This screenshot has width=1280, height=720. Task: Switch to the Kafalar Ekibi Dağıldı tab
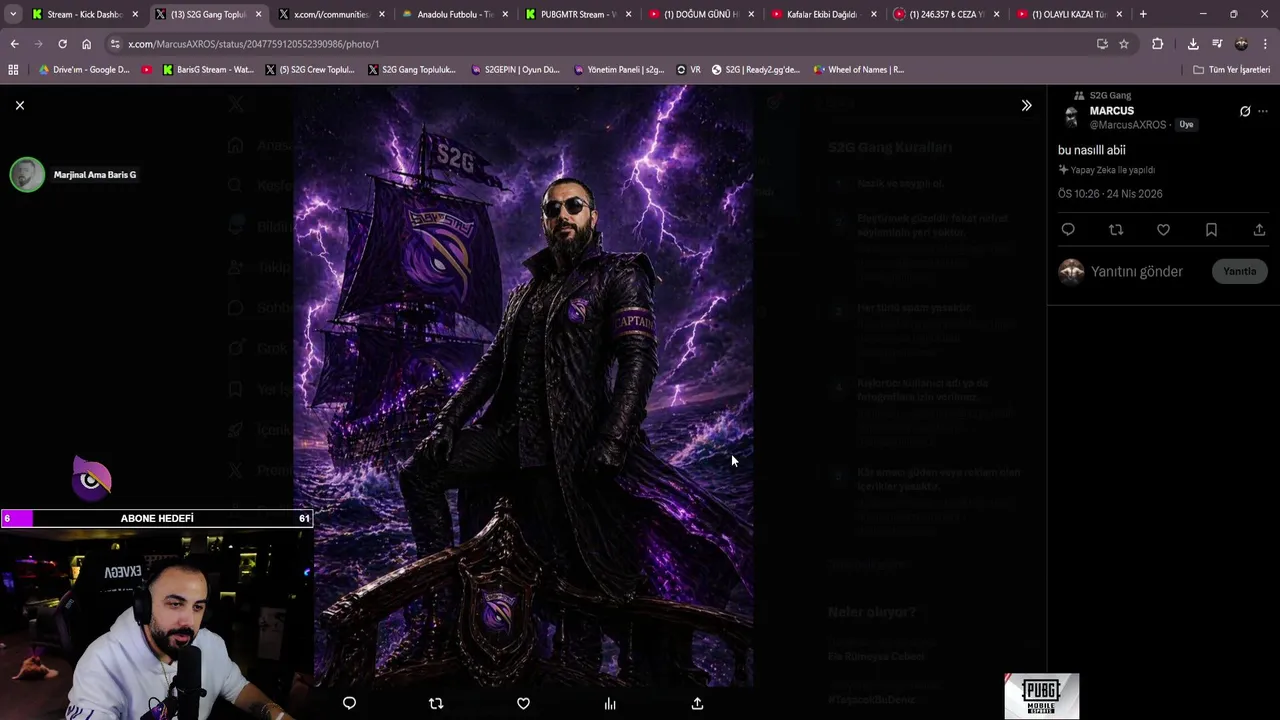(x=824, y=14)
